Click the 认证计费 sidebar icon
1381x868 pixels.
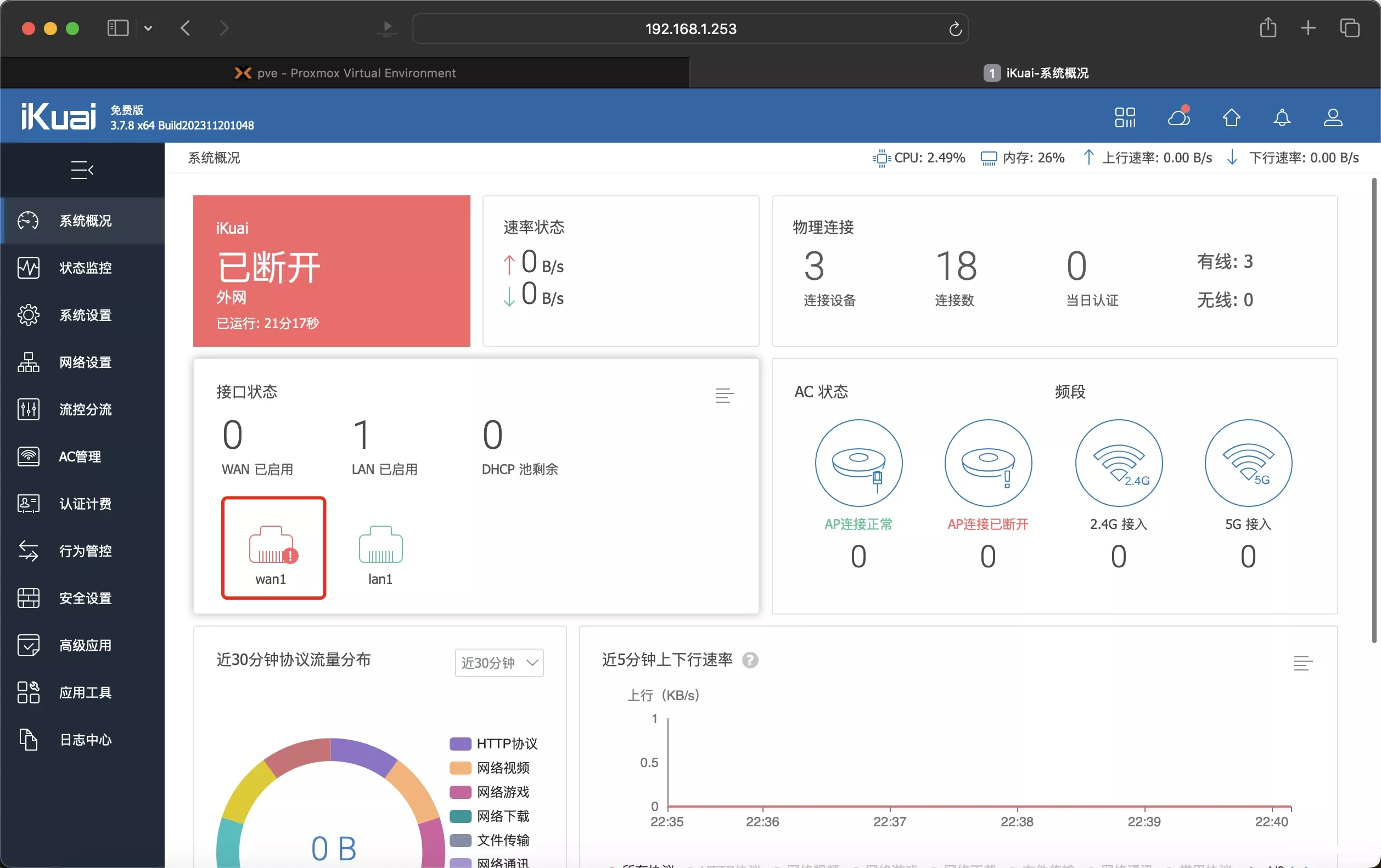pos(28,503)
